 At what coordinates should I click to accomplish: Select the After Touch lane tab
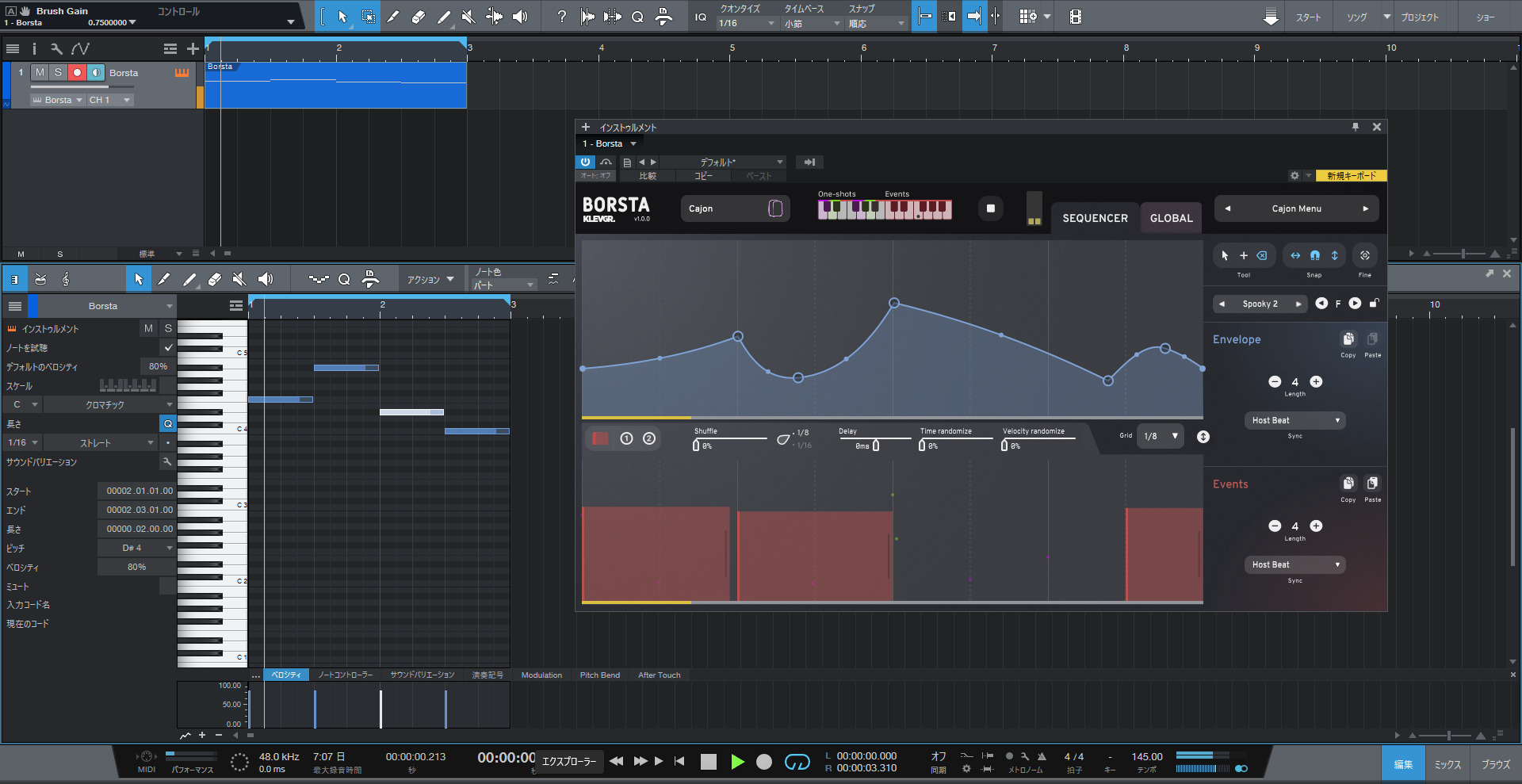point(659,675)
